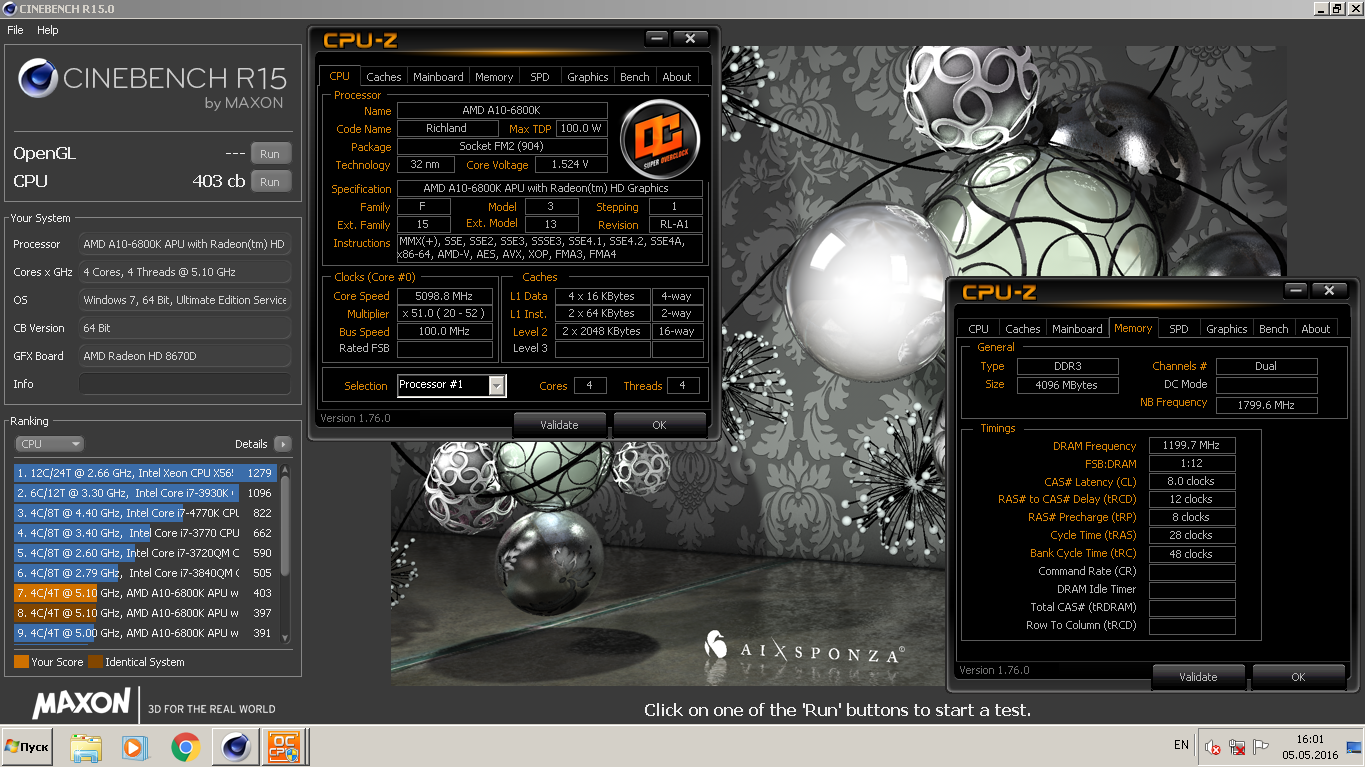
Task: Click ranking list scroll down arrow
Action: click(285, 637)
